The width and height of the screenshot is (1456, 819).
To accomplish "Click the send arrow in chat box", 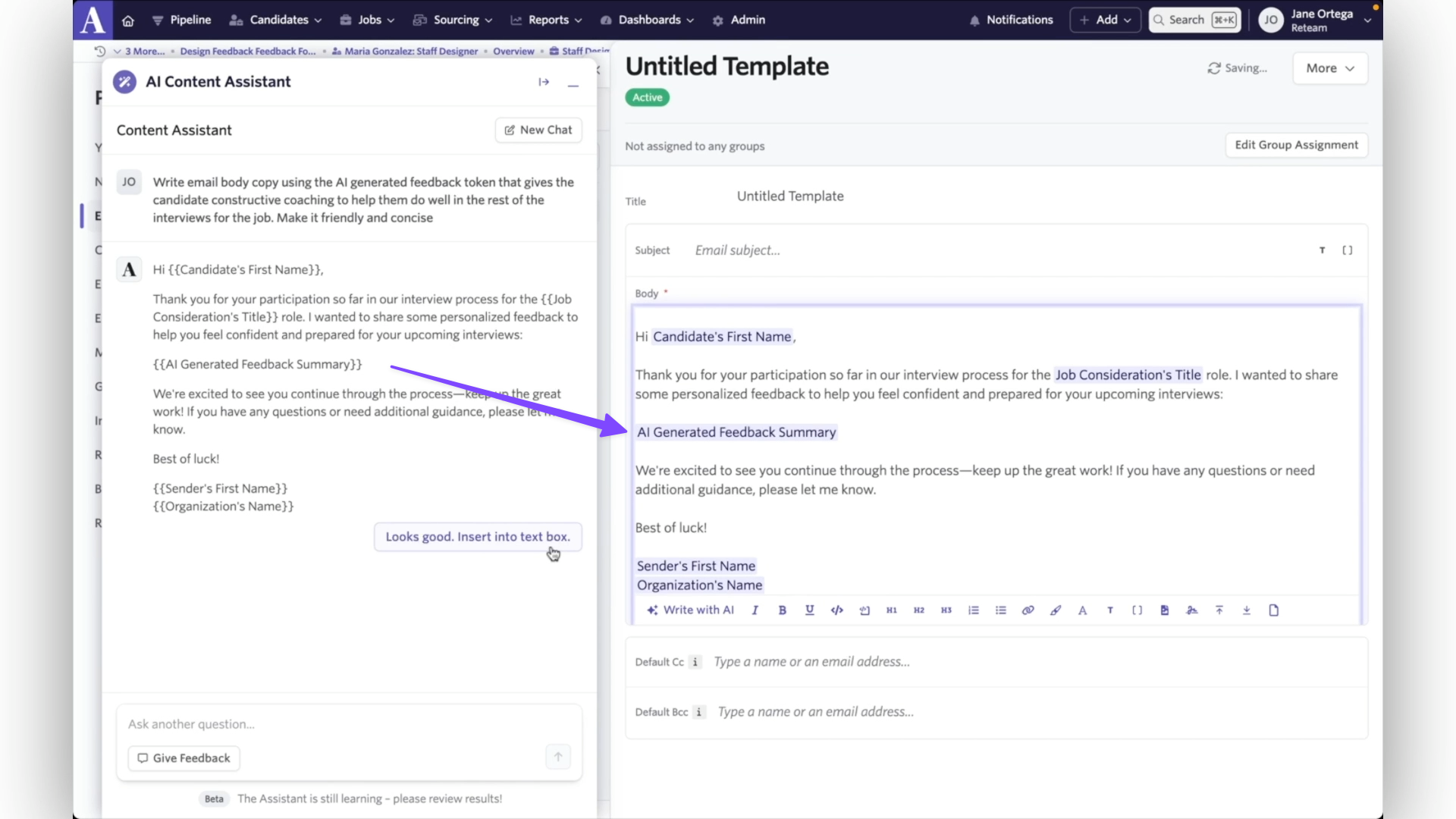I will point(558,757).
